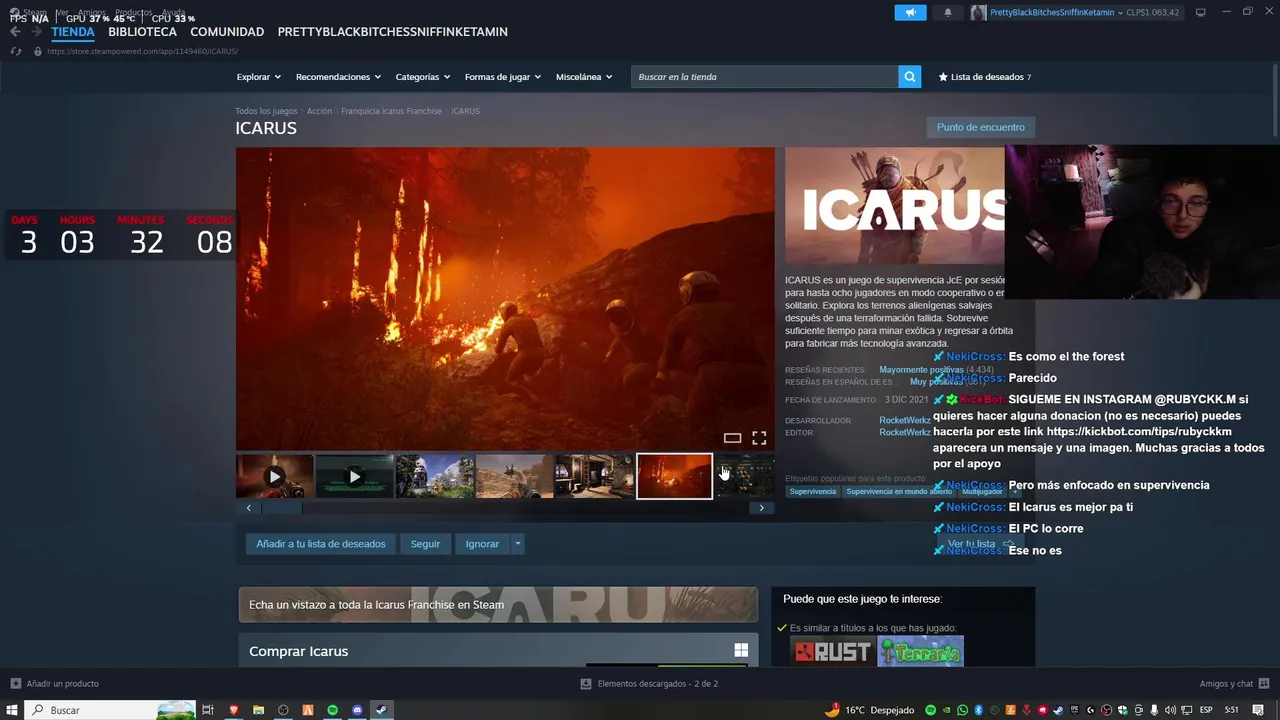Screen dimensions: 1280x720
Task: Click the Epic Games tray icon
Action: point(1074,710)
